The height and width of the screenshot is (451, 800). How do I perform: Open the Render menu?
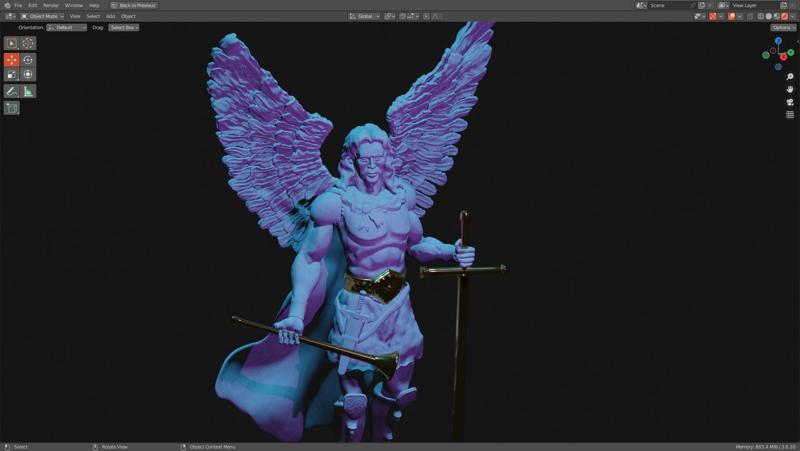[x=51, y=5]
